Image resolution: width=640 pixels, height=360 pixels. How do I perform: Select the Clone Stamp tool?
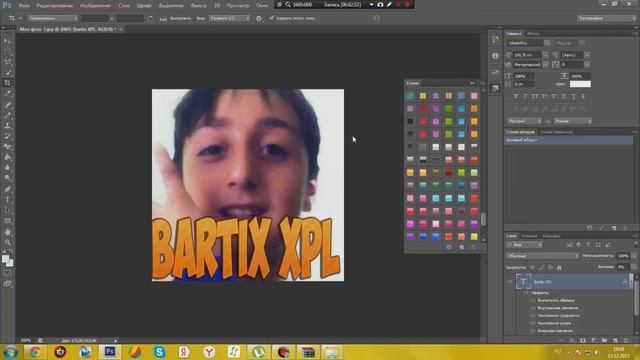click(7, 126)
